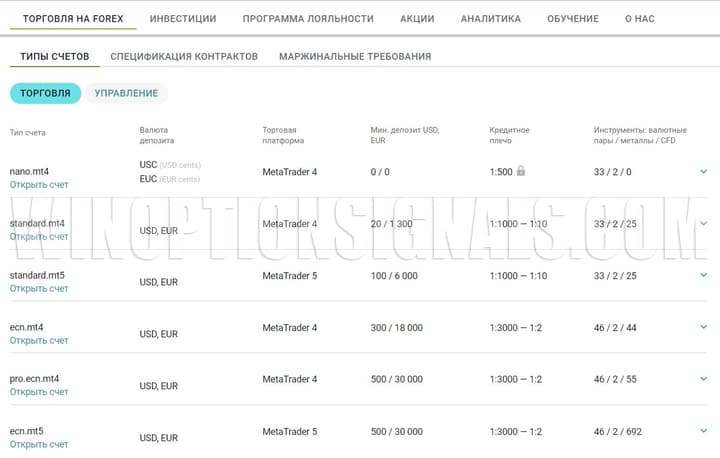Image resolution: width=720 pixels, height=458 pixels.
Task: Go to Программа лояльности section
Action: tap(308, 18)
